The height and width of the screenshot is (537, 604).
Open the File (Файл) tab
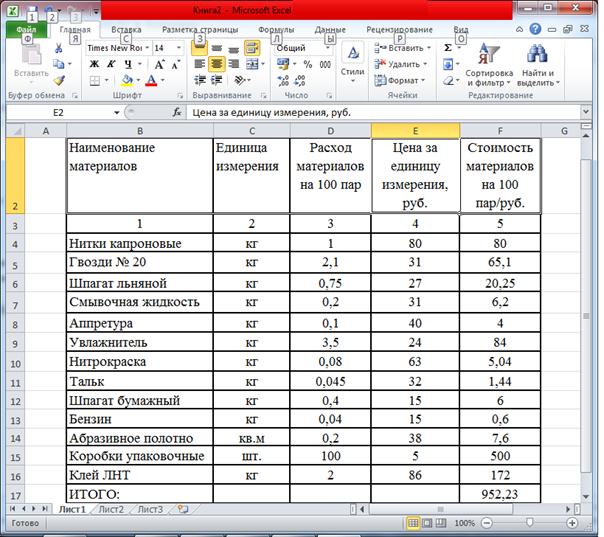pos(26,30)
